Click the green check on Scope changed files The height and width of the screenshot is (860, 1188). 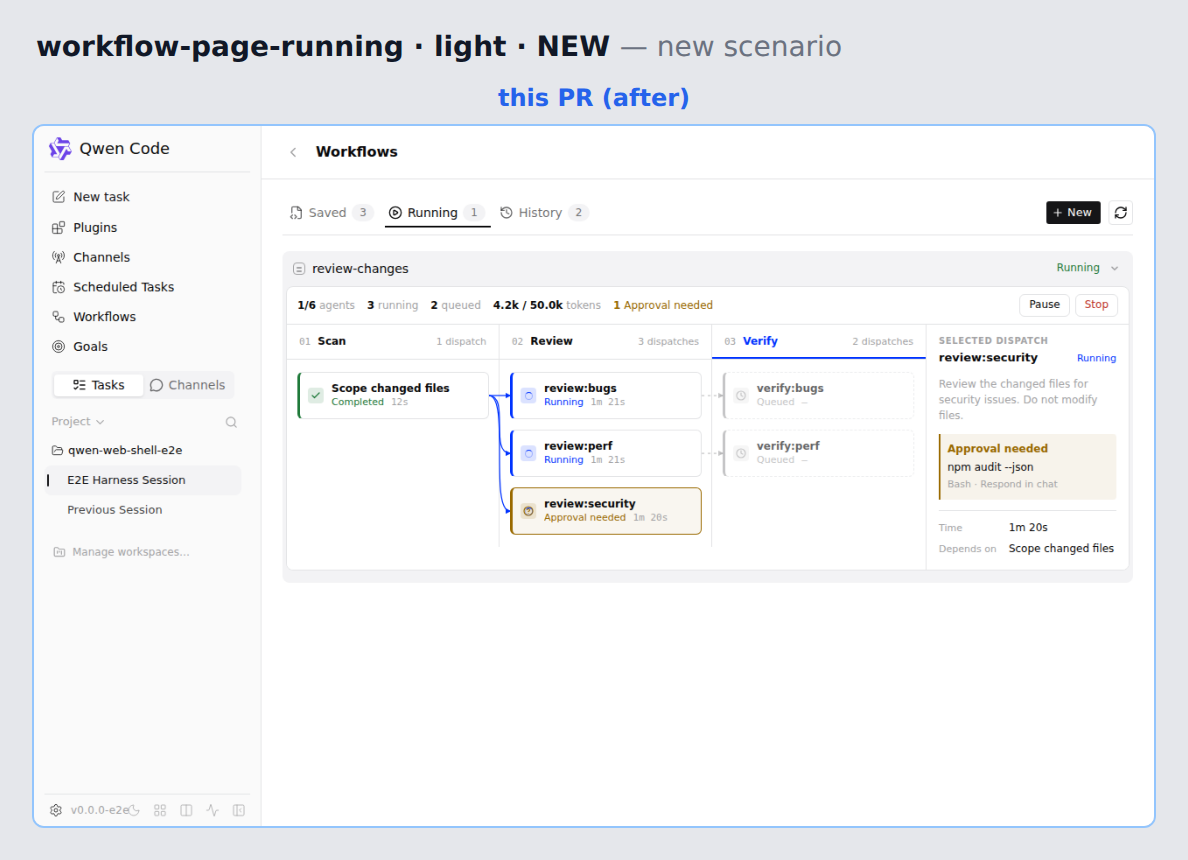(316, 395)
